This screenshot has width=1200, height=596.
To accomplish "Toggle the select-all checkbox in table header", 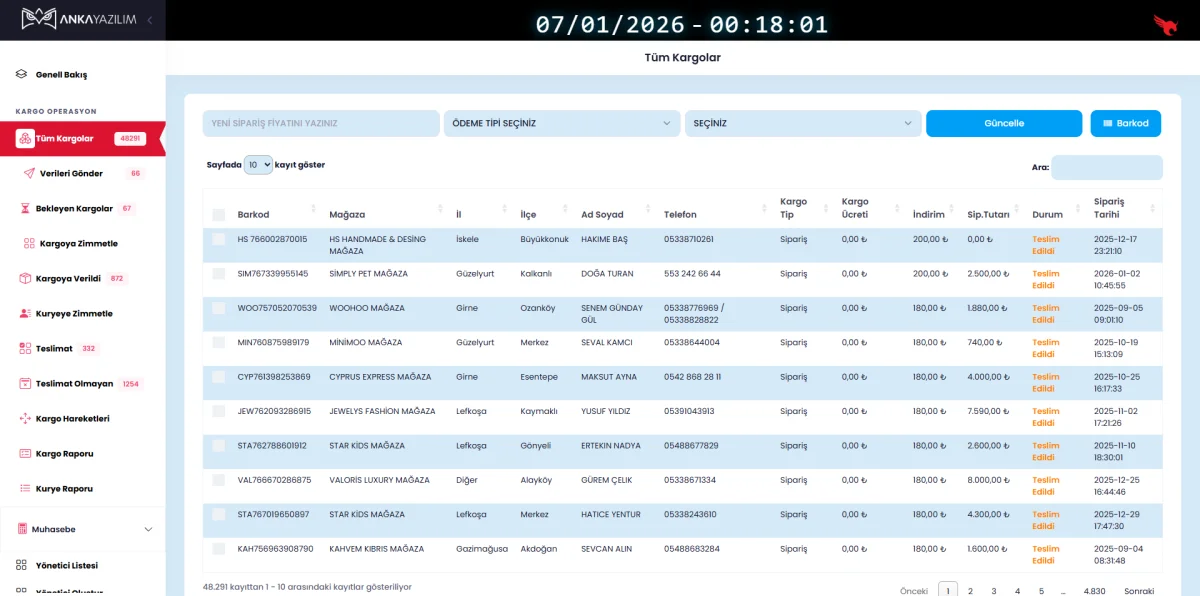I will tap(219, 215).
